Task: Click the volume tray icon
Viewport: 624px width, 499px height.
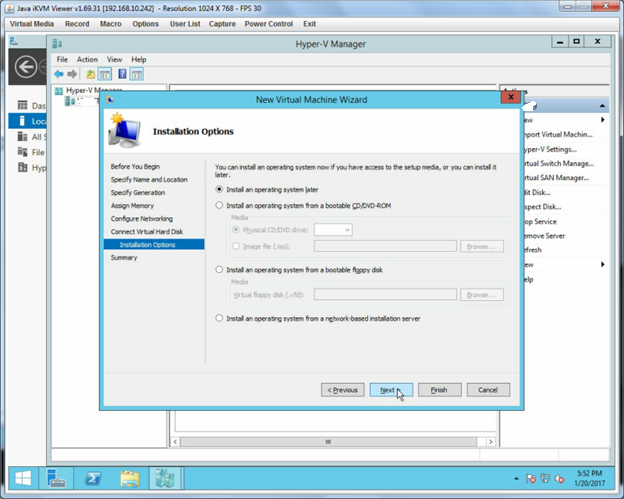Action: [x=559, y=478]
